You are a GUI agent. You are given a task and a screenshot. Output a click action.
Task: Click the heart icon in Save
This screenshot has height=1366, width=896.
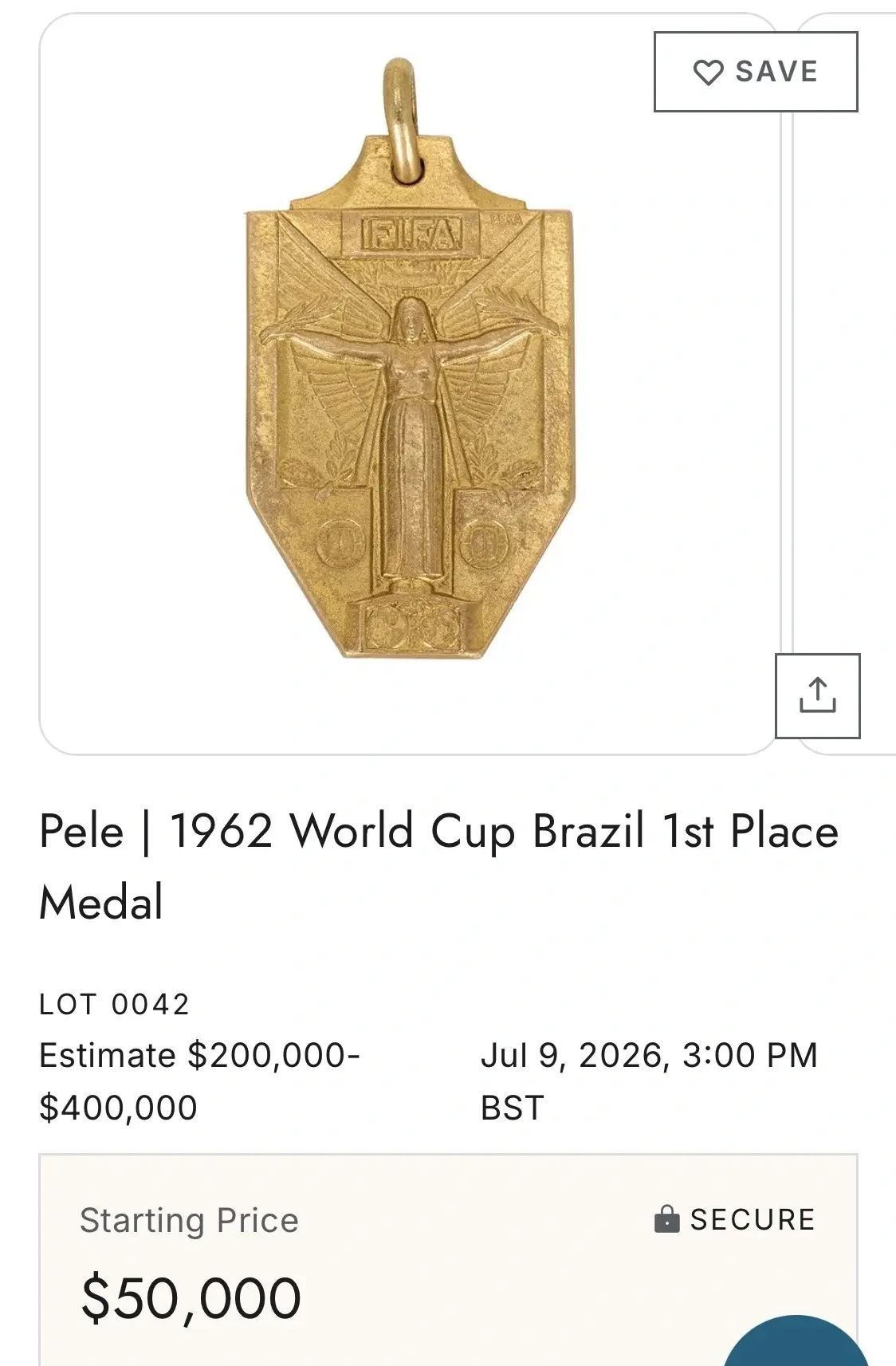708,73
